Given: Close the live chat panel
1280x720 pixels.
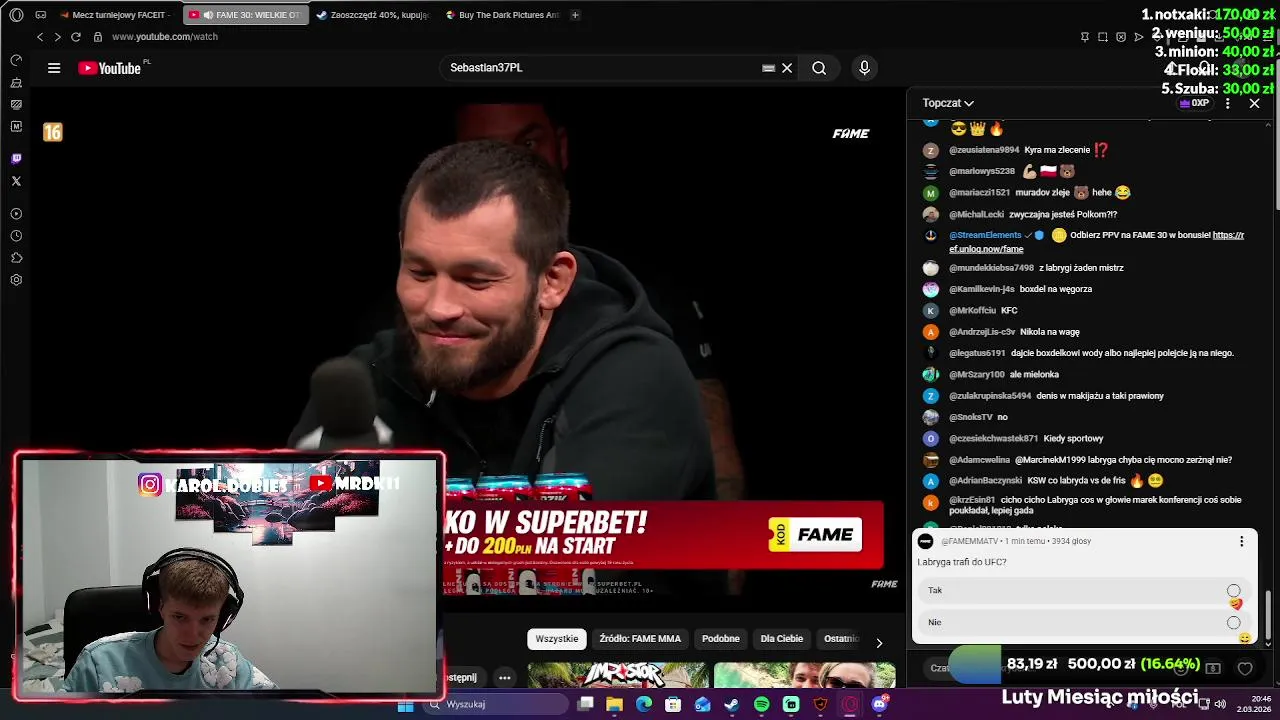Looking at the screenshot, I should (x=1254, y=103).
